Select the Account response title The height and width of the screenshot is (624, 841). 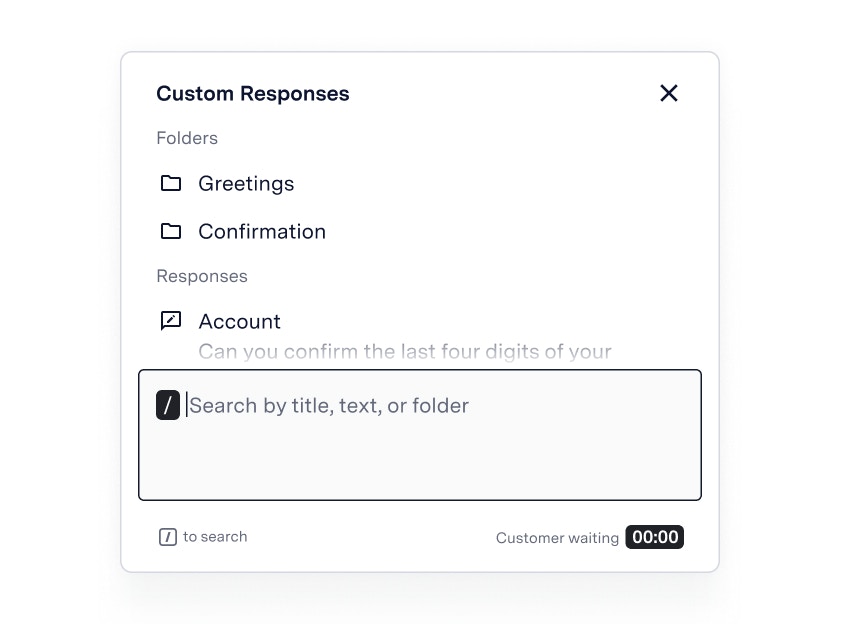239,321
